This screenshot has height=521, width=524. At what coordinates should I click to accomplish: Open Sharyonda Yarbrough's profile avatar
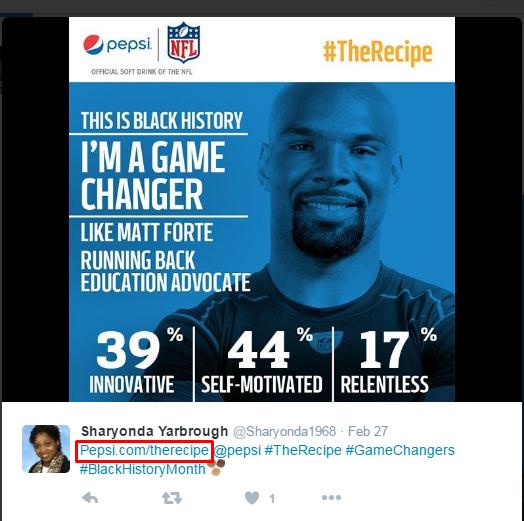[46, 449]
